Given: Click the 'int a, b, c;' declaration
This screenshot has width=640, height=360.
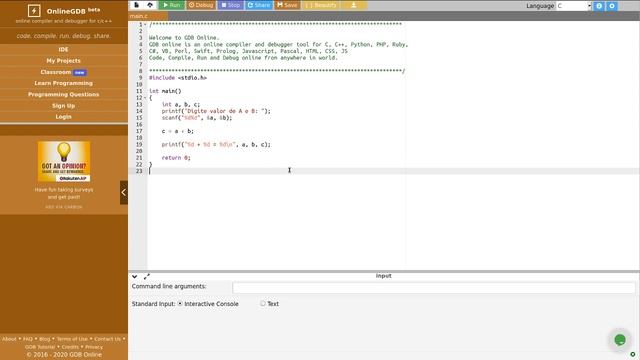Looking at the screenshot, I should [181, 104].
